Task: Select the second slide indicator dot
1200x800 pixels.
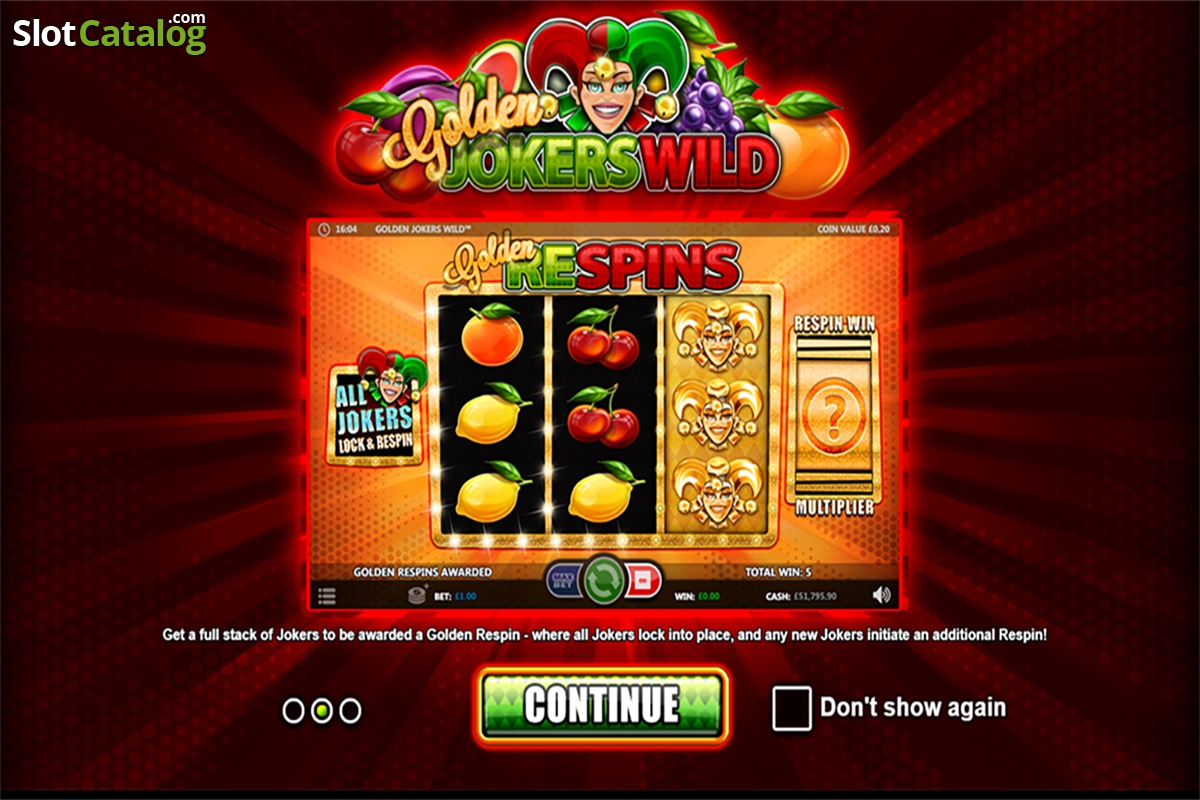Action: point(322,711)
